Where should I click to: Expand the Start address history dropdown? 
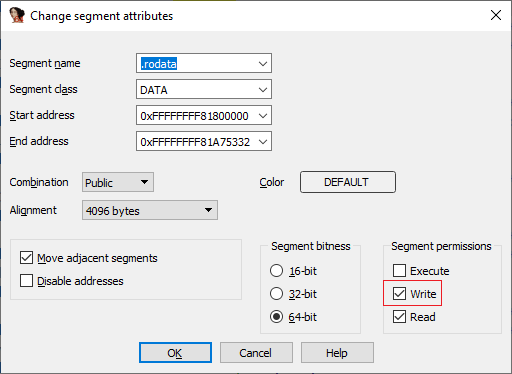click(x=263, y=116)
